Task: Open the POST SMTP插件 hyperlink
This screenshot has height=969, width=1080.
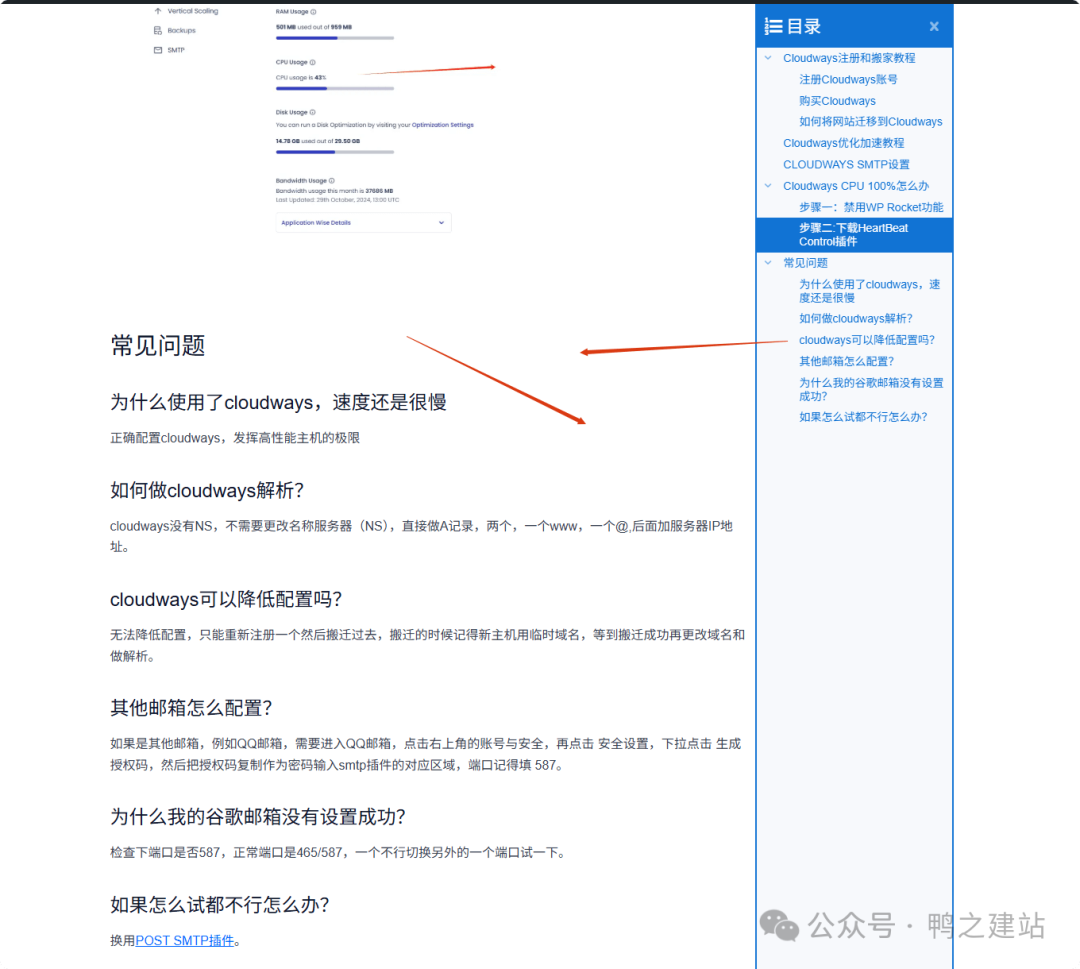Action: point(185,941)
